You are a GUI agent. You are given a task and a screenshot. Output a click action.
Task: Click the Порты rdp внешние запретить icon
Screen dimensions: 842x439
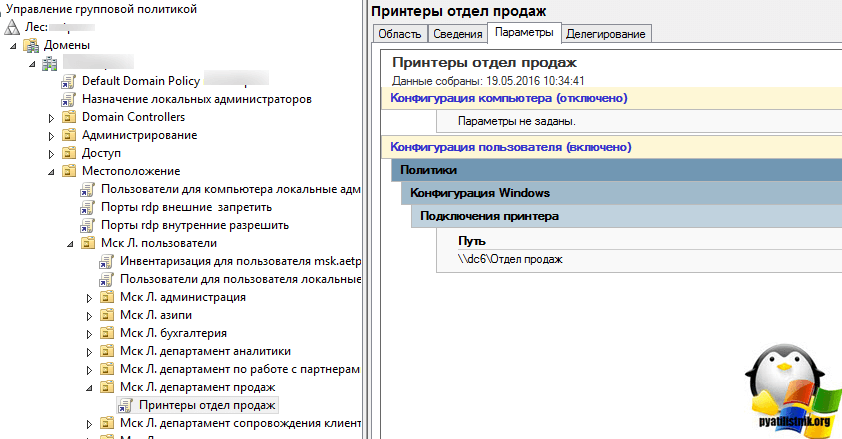(88, 207)
